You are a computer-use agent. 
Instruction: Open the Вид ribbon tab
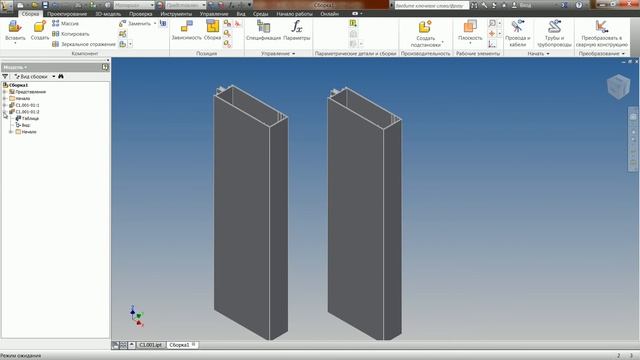(x=241, y=14)
